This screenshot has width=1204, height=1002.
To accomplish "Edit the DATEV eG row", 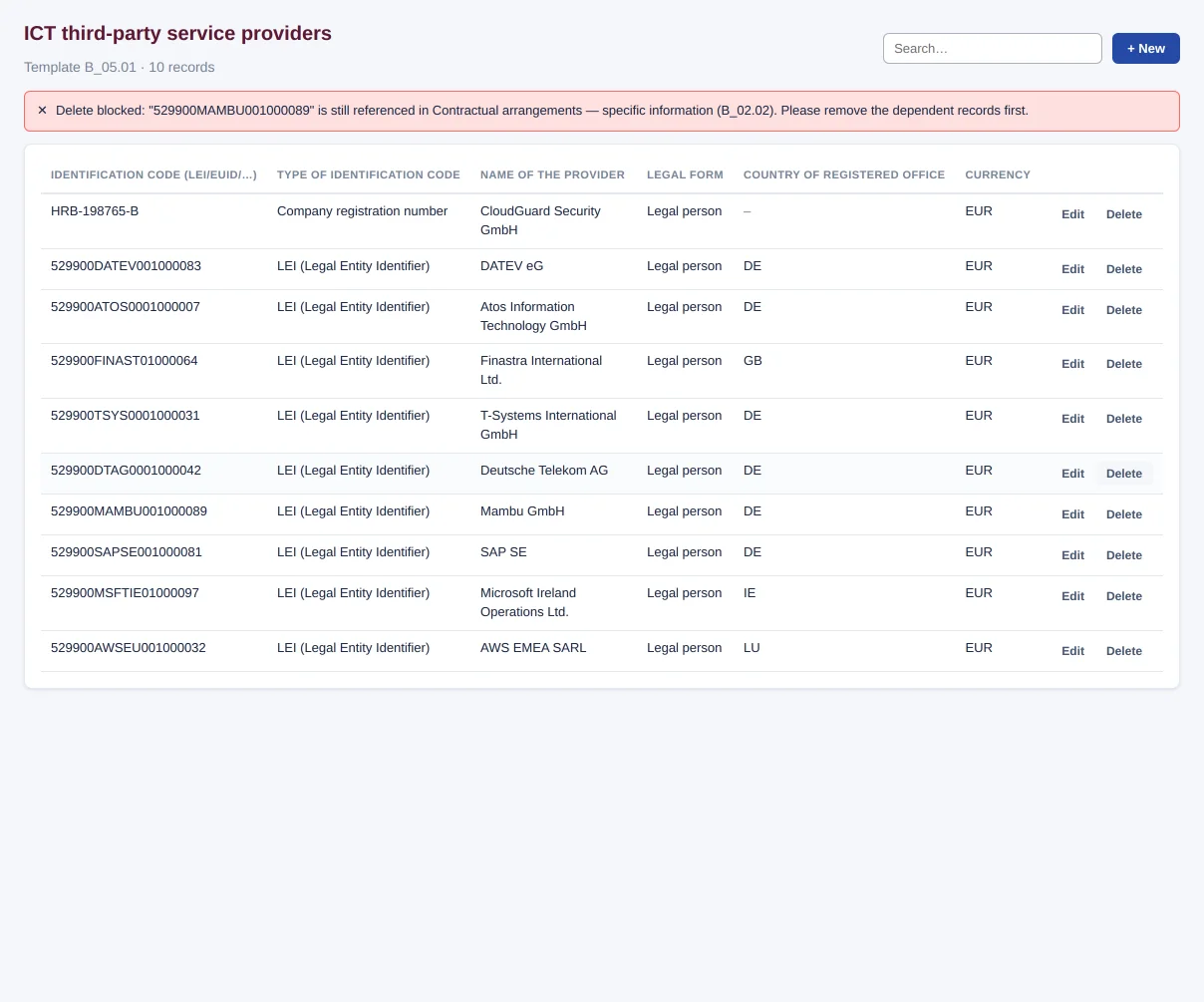I will [1072, 269].
